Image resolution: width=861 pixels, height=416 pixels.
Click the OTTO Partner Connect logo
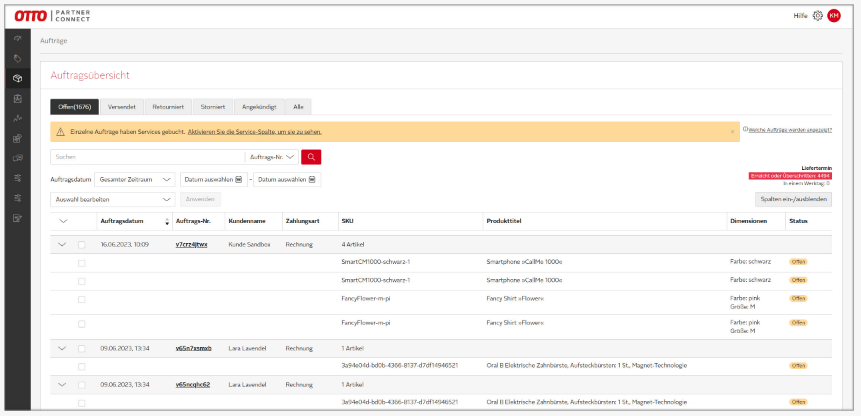pyautogui.click(x=52, y=16)
